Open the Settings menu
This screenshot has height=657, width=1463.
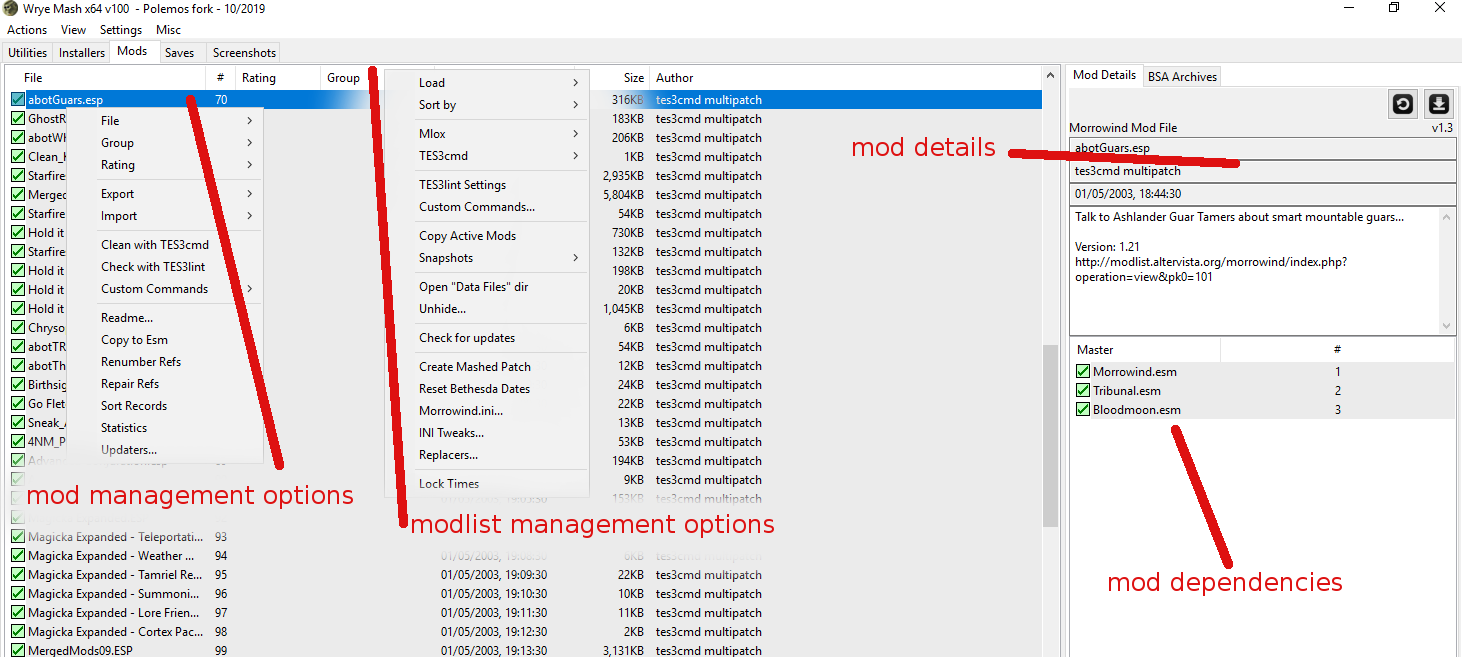pyautogui.click(x=121, y=30)
